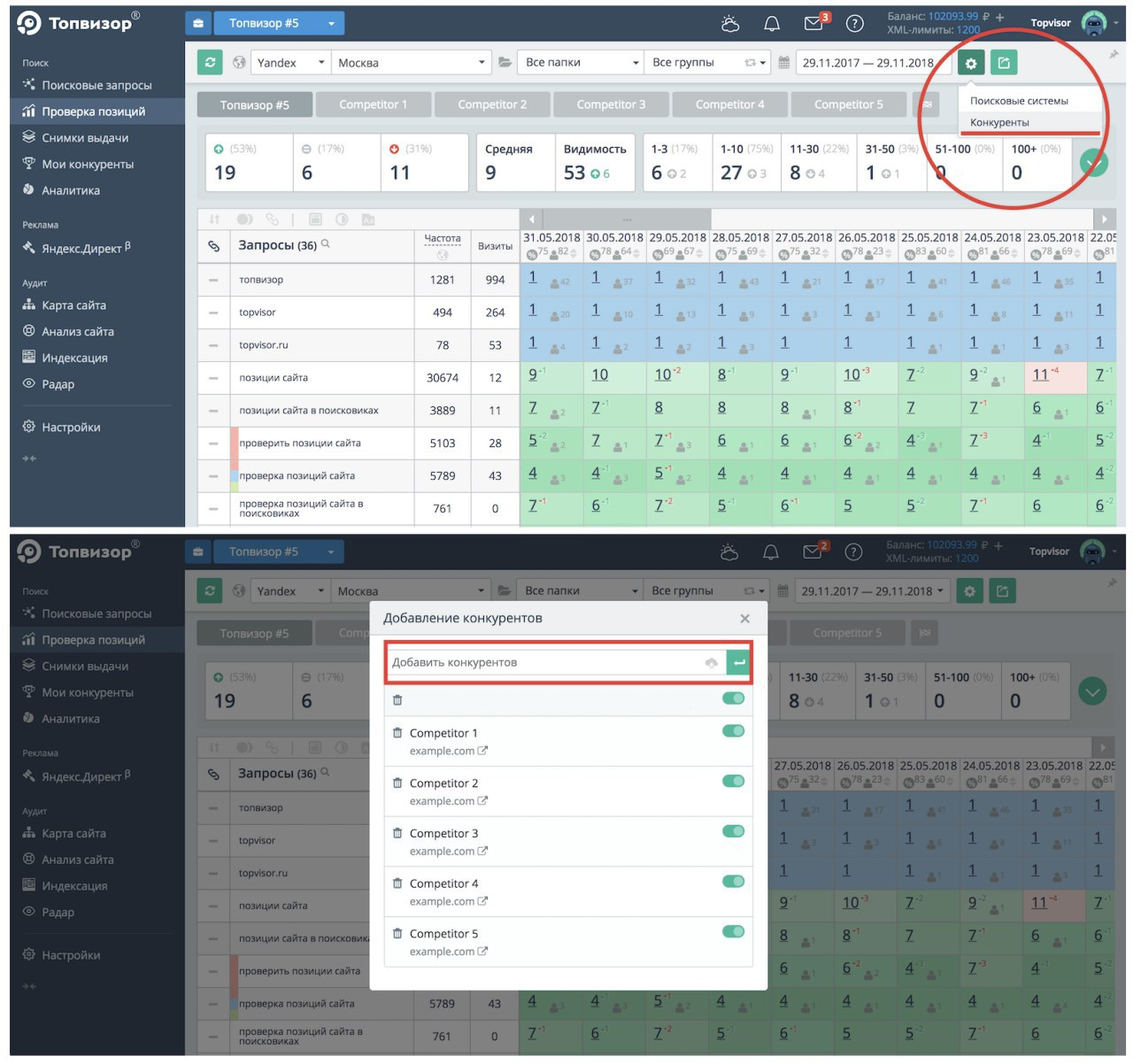Close the Добавление конкурентов dialog
The image size is (1133, 1064).
pyautogui.click(x=744, y=619)
